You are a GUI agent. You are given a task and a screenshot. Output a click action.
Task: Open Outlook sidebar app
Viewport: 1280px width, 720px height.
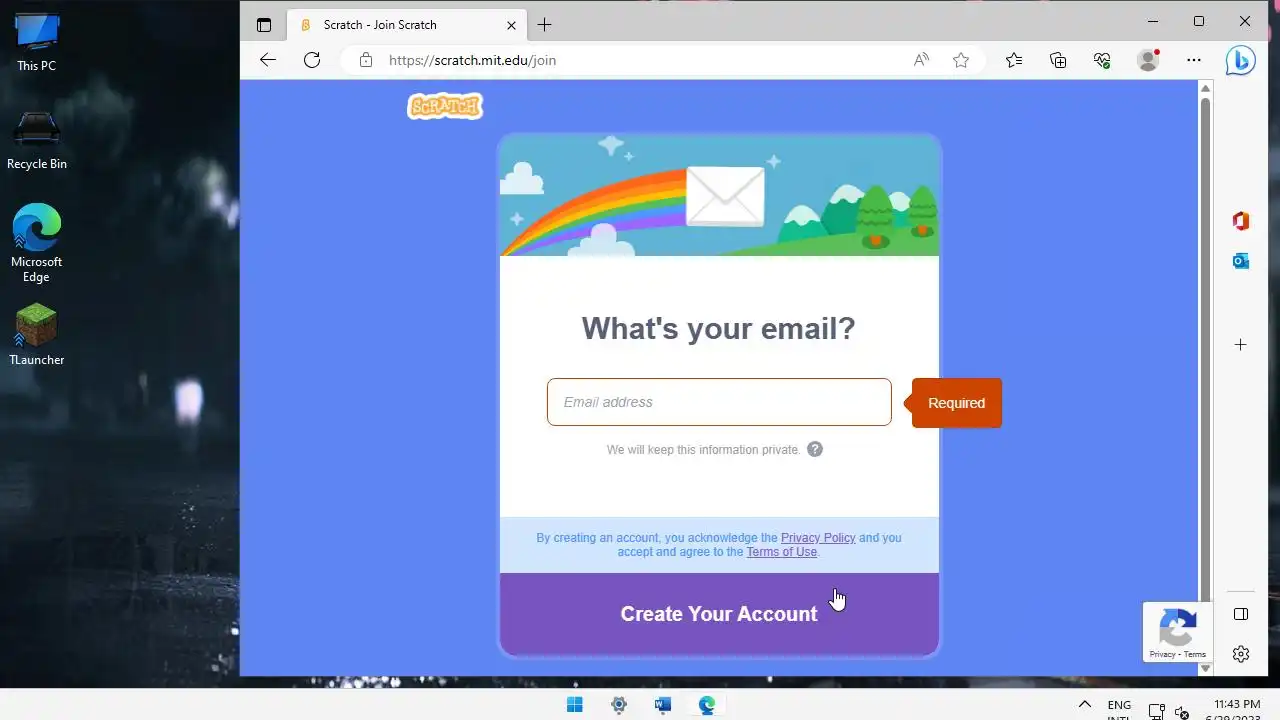click(1241, 261)
